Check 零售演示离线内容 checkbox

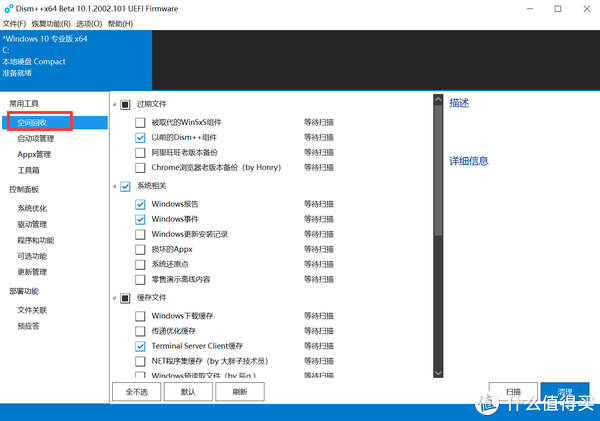[140, 280]
